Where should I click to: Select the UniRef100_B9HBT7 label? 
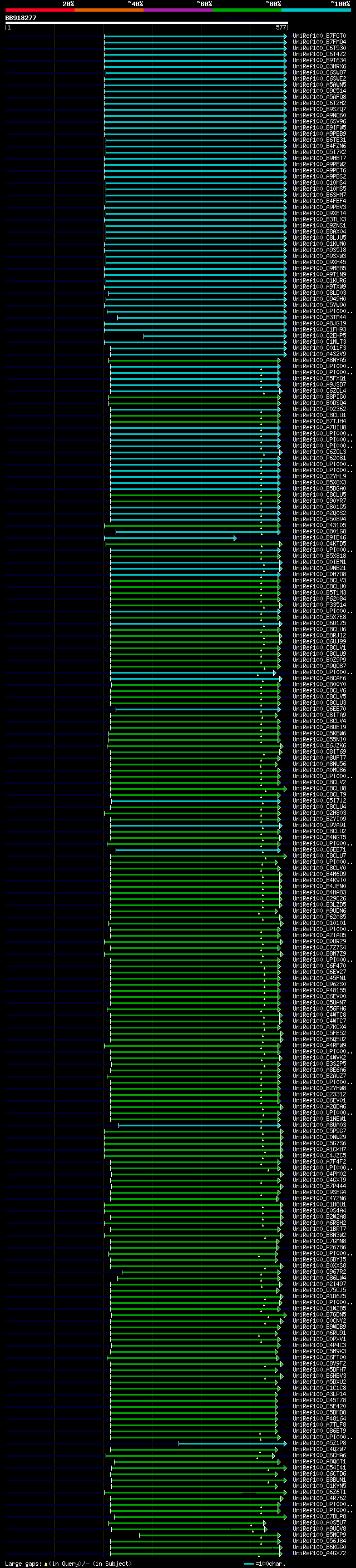(x=319, y=159)
